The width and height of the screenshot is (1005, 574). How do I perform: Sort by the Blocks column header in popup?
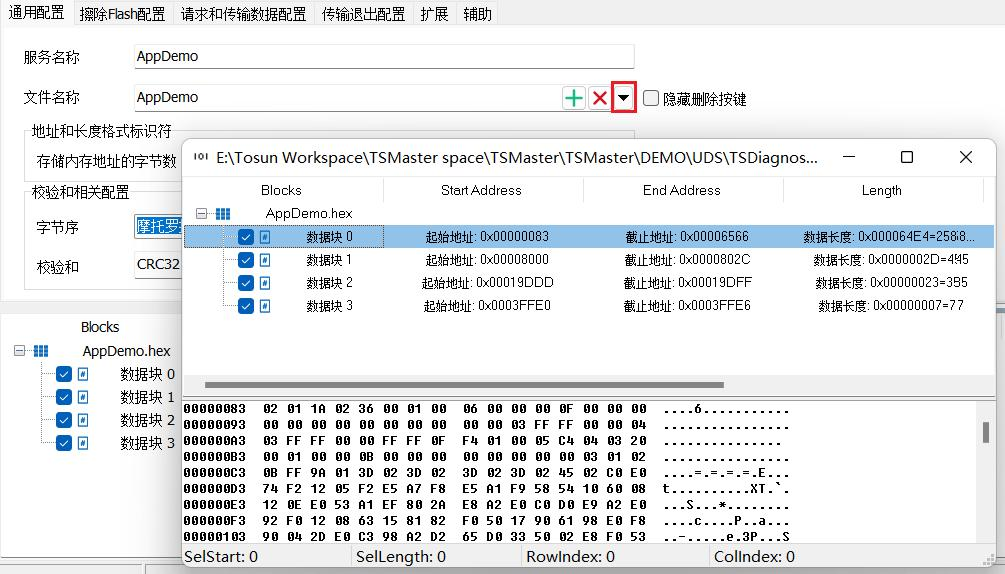pos(281,190)
